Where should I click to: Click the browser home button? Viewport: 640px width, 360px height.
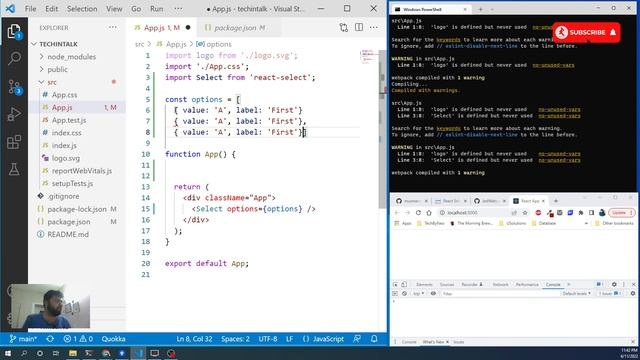click(x=429, y=213)
